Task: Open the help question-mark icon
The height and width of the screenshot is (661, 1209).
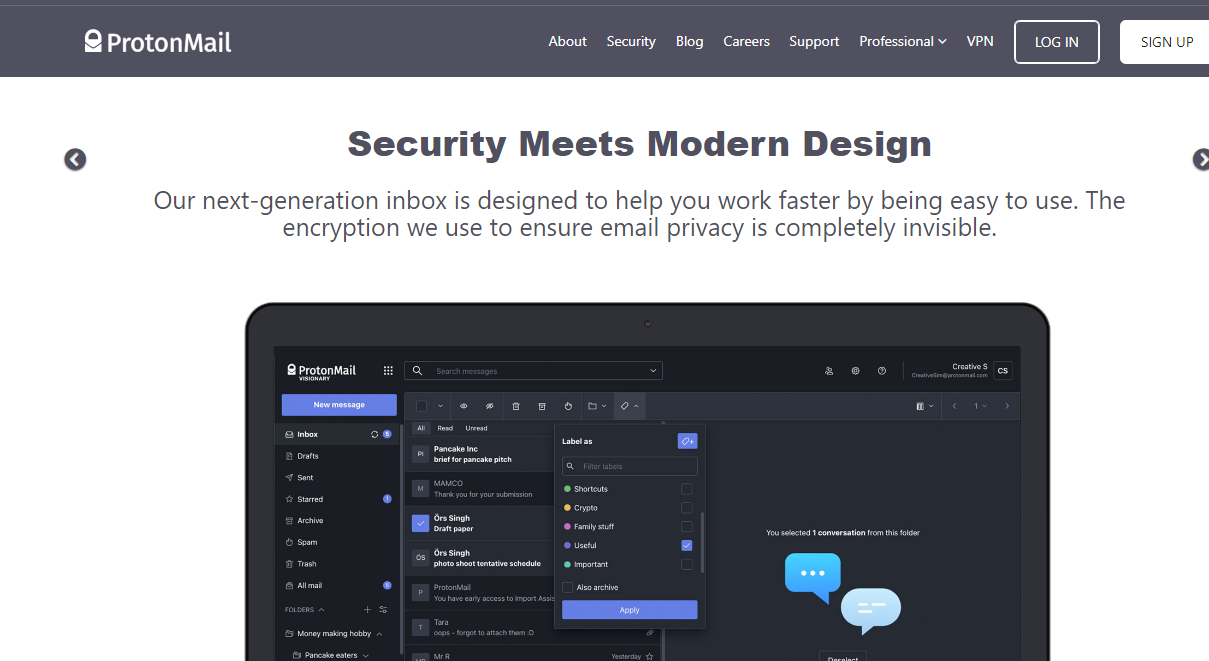Action: (882, 371)
